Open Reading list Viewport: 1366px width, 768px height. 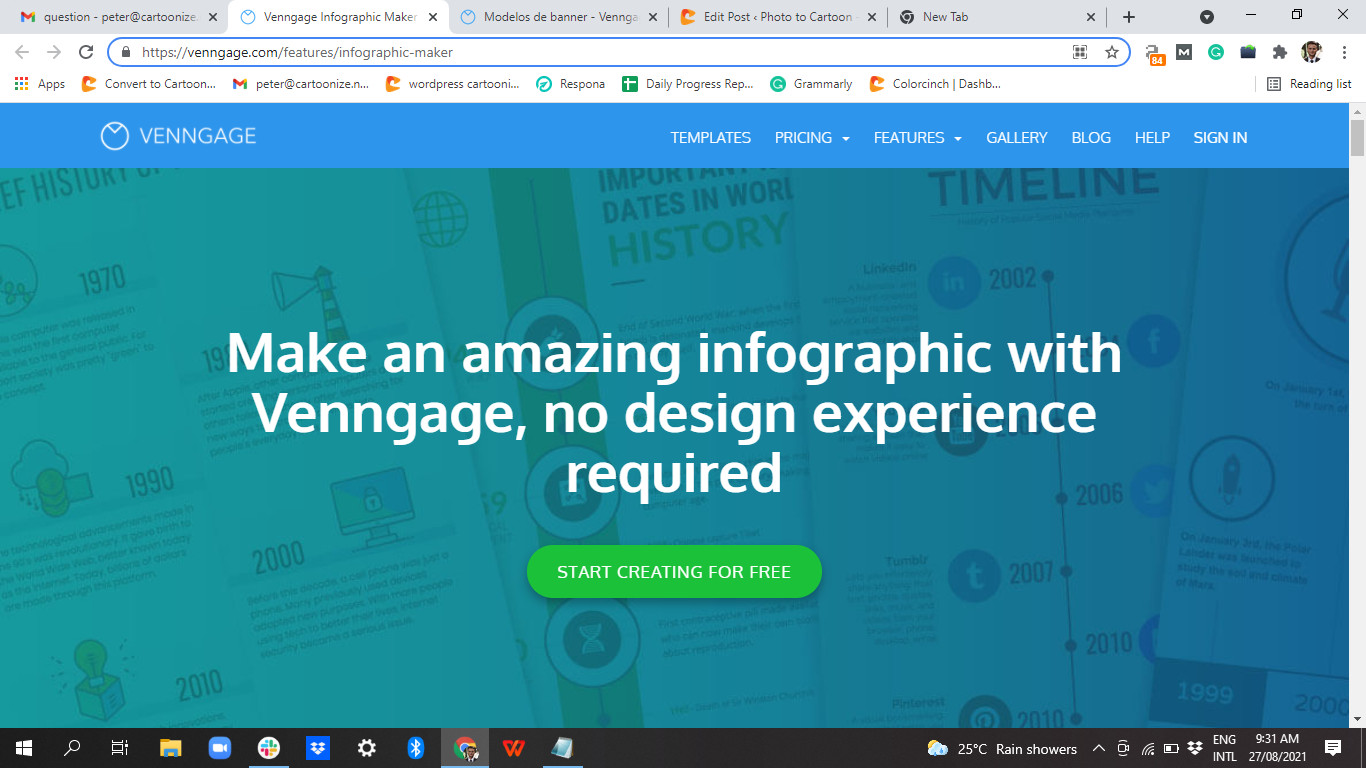pyautogui.click(x=1309, y=84)
